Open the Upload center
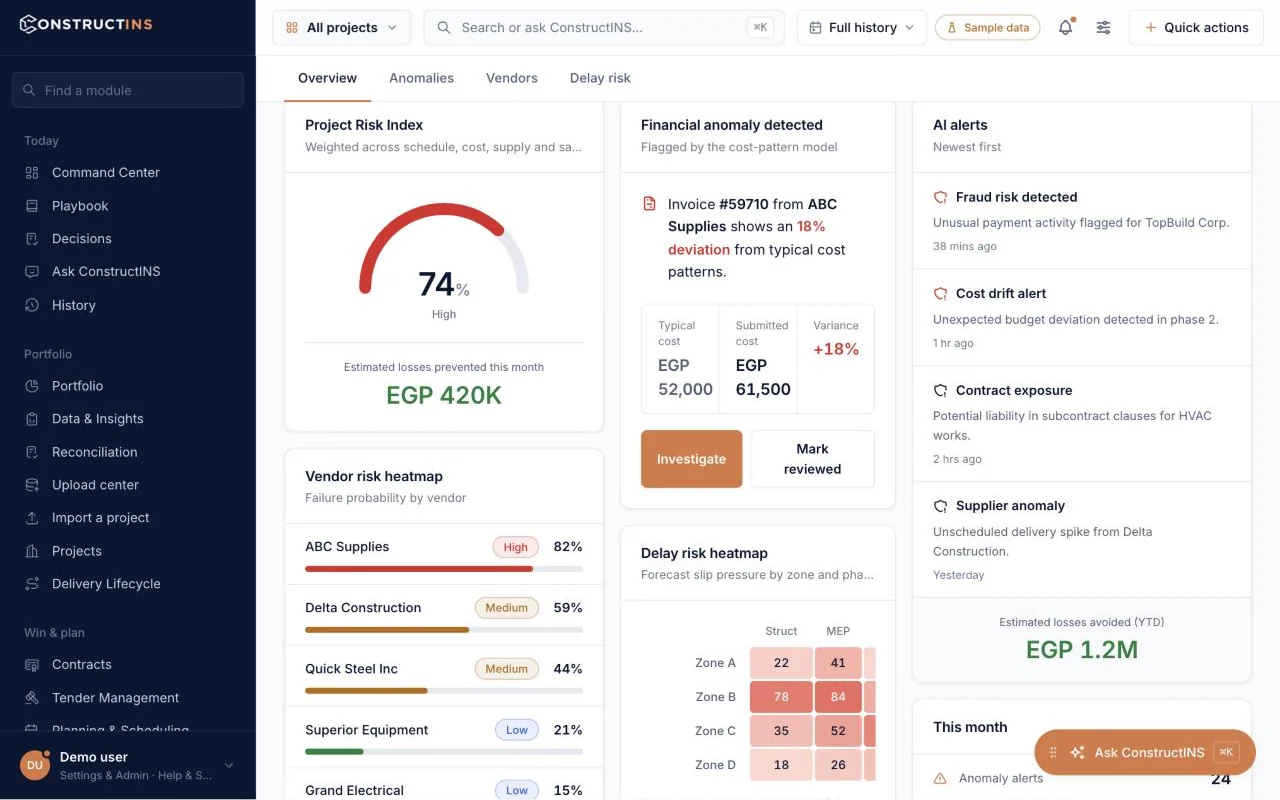 pos(127,484)
